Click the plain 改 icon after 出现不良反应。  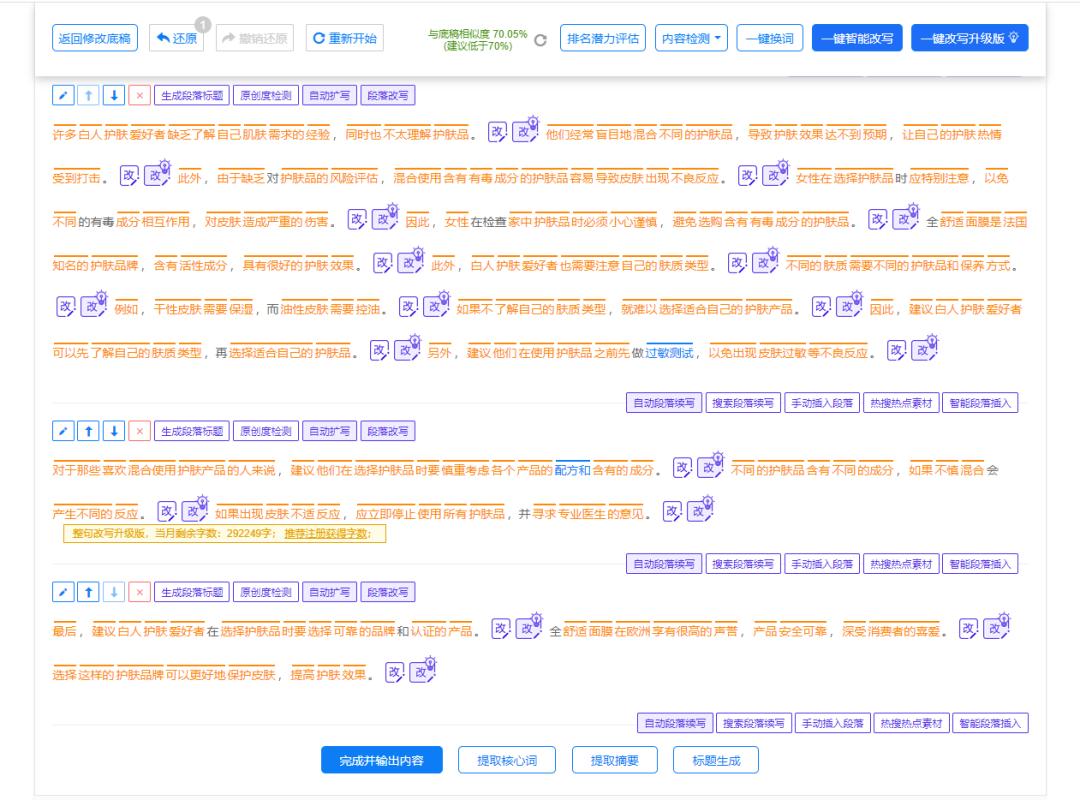tap(748, 175)
